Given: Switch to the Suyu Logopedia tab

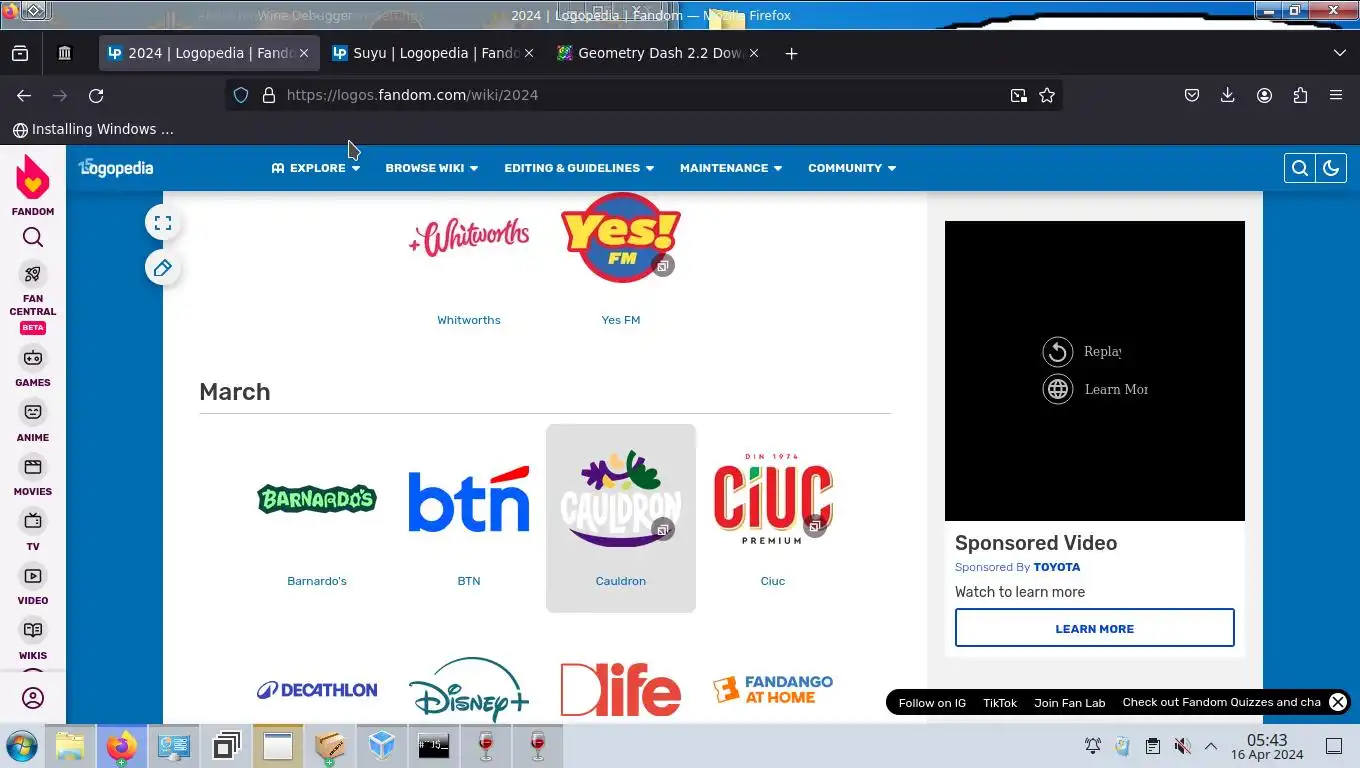Looking at the screenshot, I should (x=434, y=53).
